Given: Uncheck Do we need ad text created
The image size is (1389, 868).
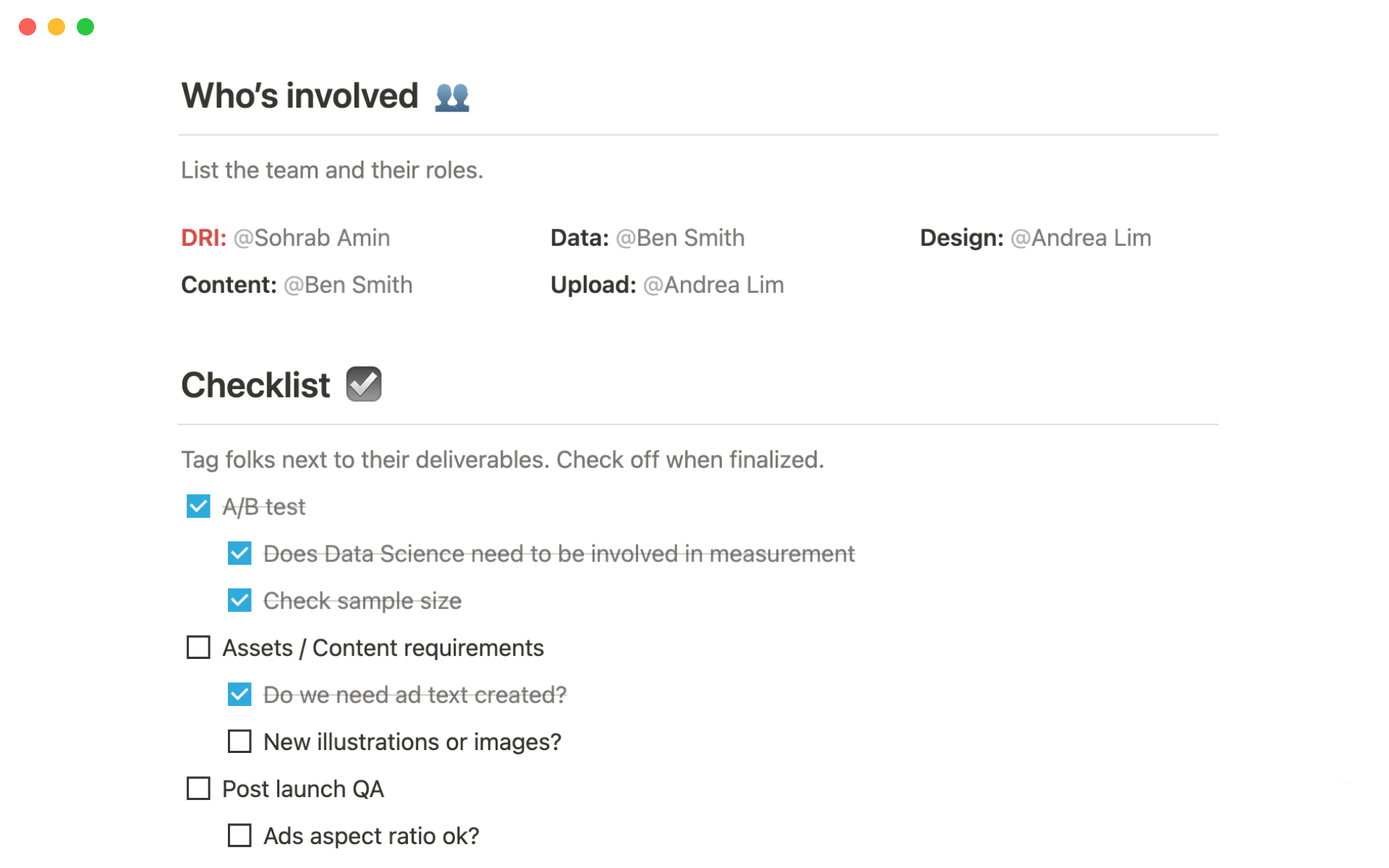Looking at the screenshot, I should point(239,694).
